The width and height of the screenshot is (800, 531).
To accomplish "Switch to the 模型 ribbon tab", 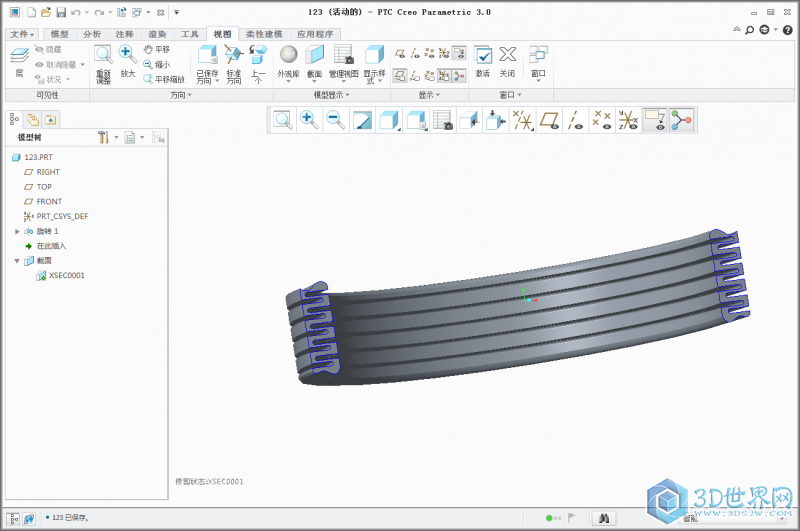I will click(x=59, y=34).
